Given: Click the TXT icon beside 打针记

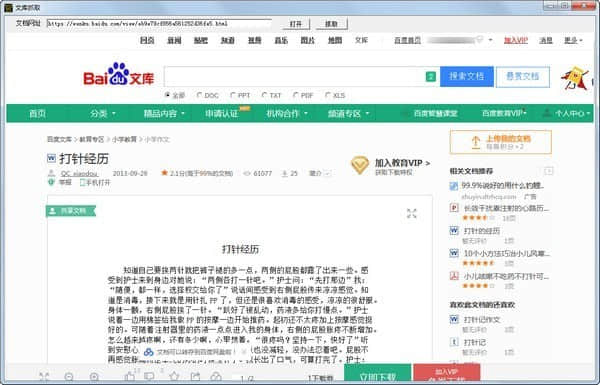Looking at the screenshot, I should point(454,342).
